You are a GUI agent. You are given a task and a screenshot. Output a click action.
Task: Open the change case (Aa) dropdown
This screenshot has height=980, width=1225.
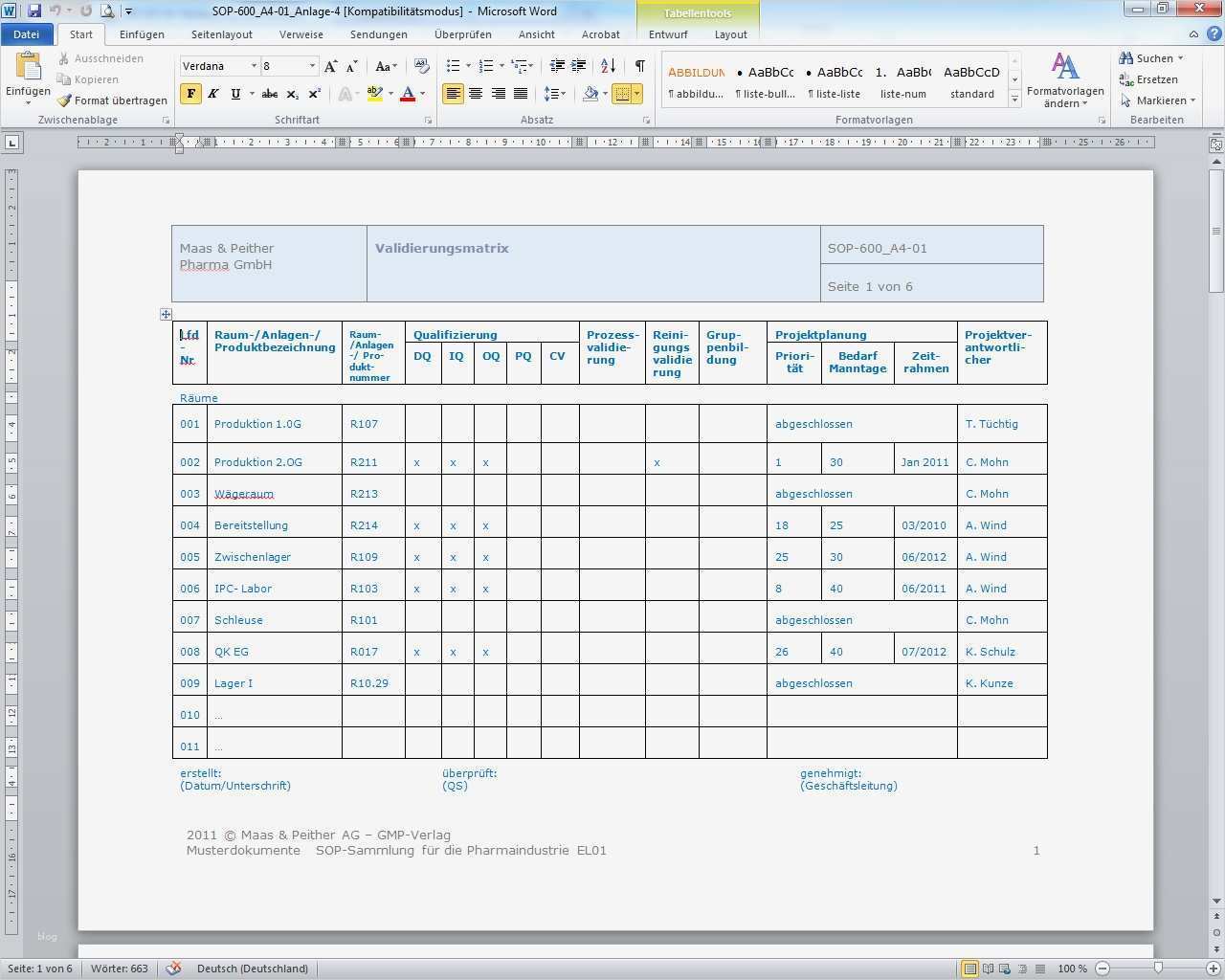pyautogui.click(x=386, y=66)
